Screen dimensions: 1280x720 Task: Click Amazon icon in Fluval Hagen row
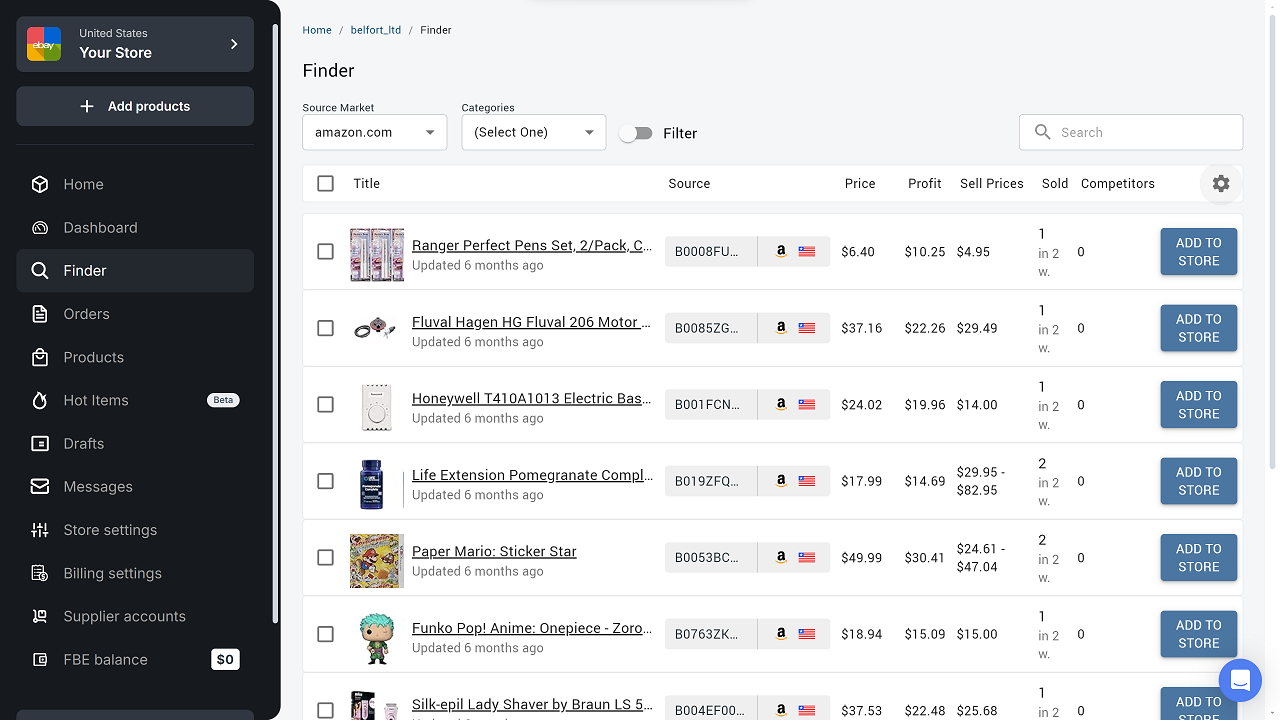(x=781, y=328)
